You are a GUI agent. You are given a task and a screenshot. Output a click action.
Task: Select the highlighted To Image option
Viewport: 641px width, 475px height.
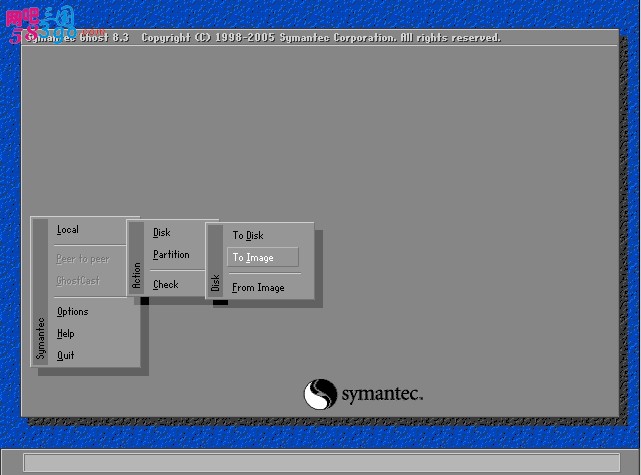(263, 258)
